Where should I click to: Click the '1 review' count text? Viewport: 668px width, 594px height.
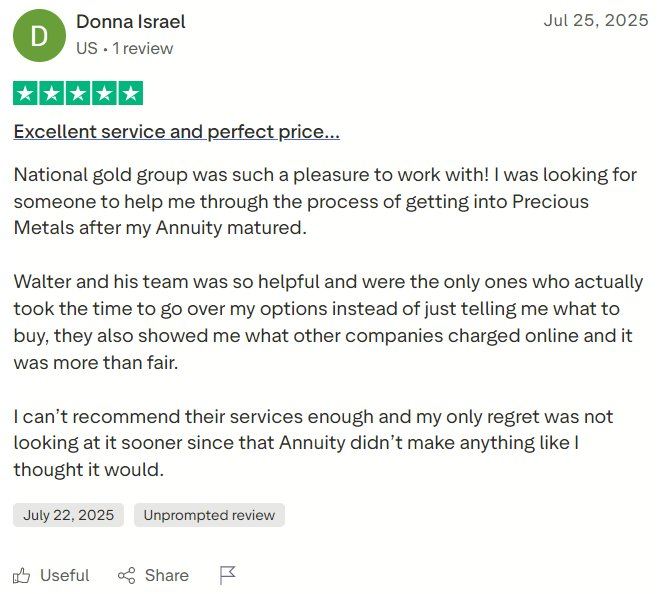[x=143, y=49]
